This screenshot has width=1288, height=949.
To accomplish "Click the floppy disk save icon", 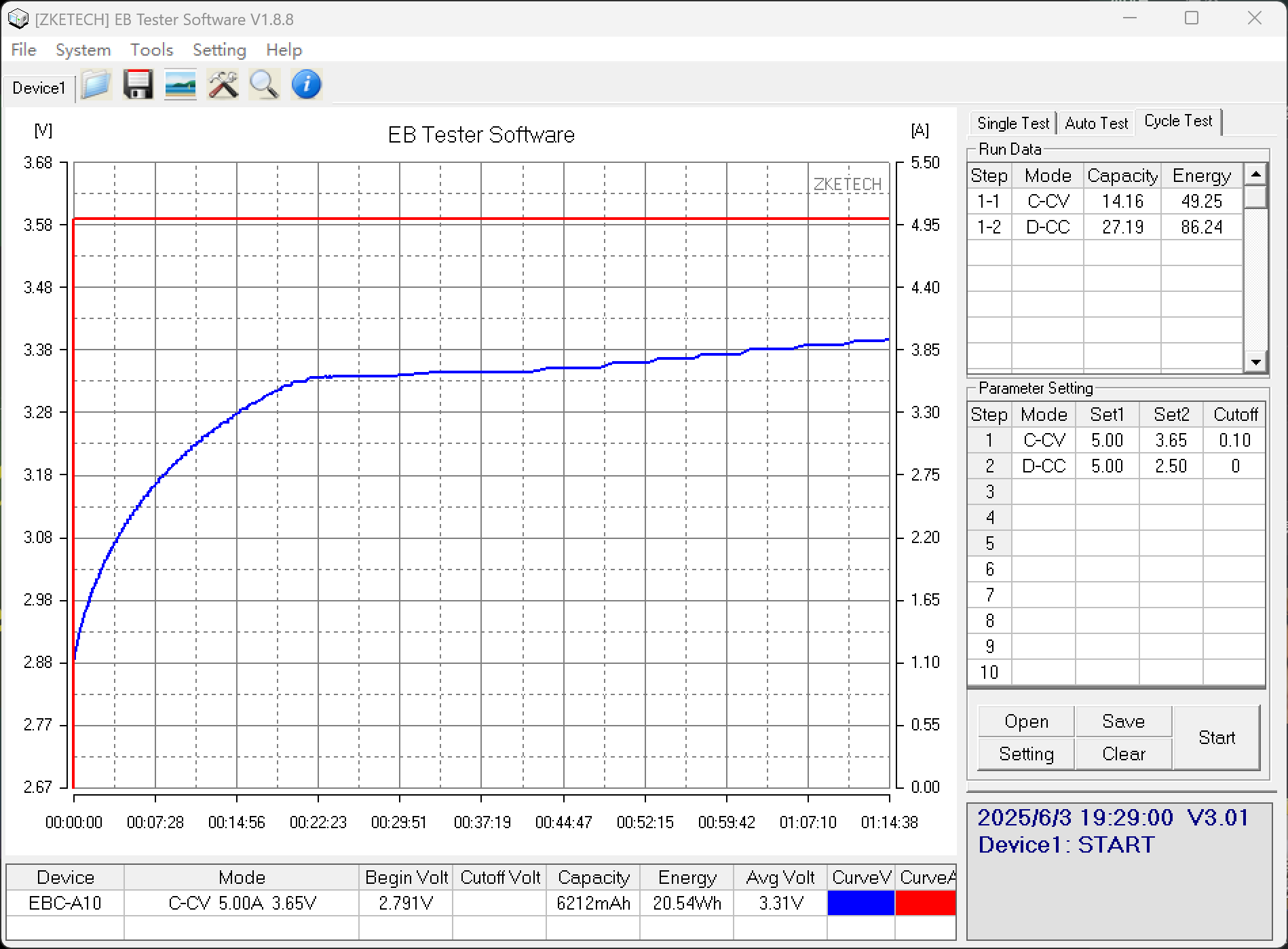I will pyautogui.click(x=138, y=86).
